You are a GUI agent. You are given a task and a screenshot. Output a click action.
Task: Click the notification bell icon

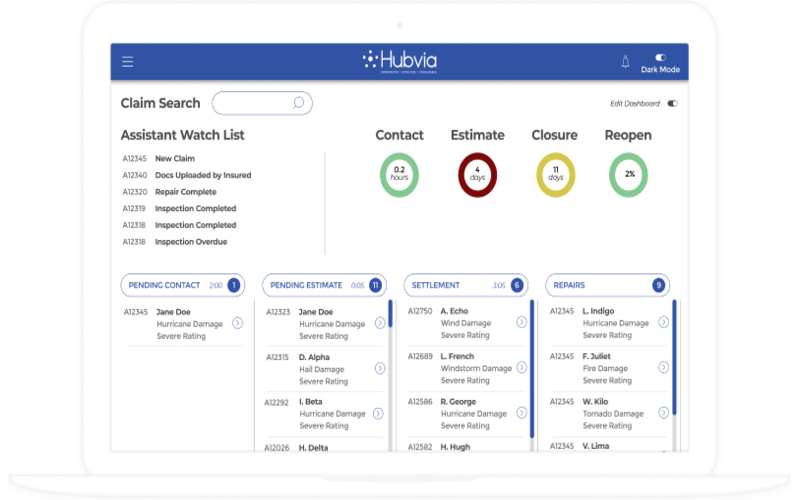(x=626, y=61)
